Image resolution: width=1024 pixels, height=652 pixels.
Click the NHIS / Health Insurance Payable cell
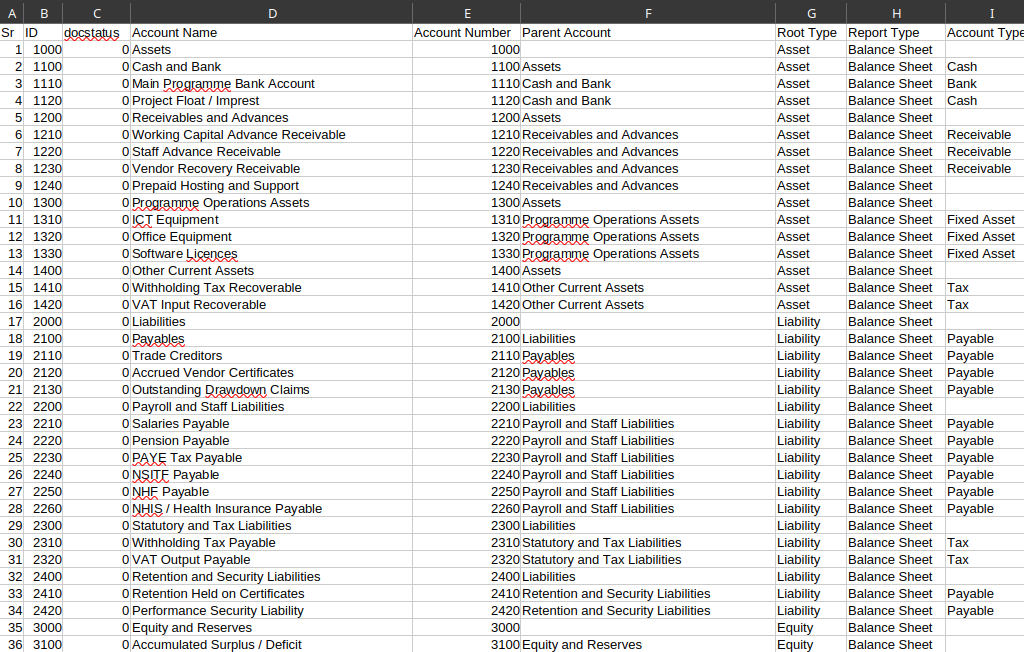(x=271, y=508)
